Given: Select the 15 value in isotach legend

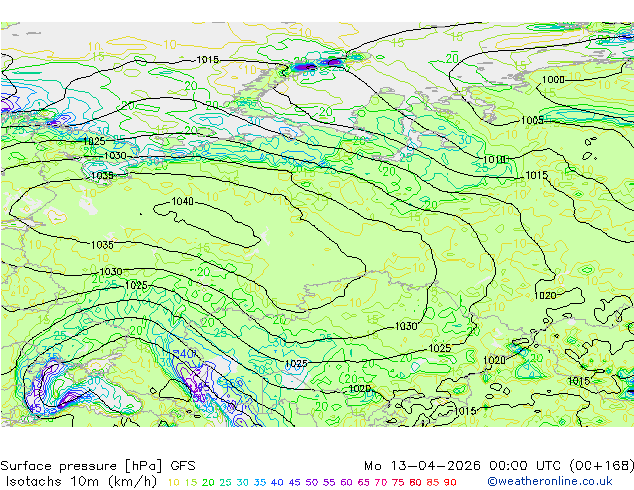Looking at the screenshot, I should coord(191,482).
